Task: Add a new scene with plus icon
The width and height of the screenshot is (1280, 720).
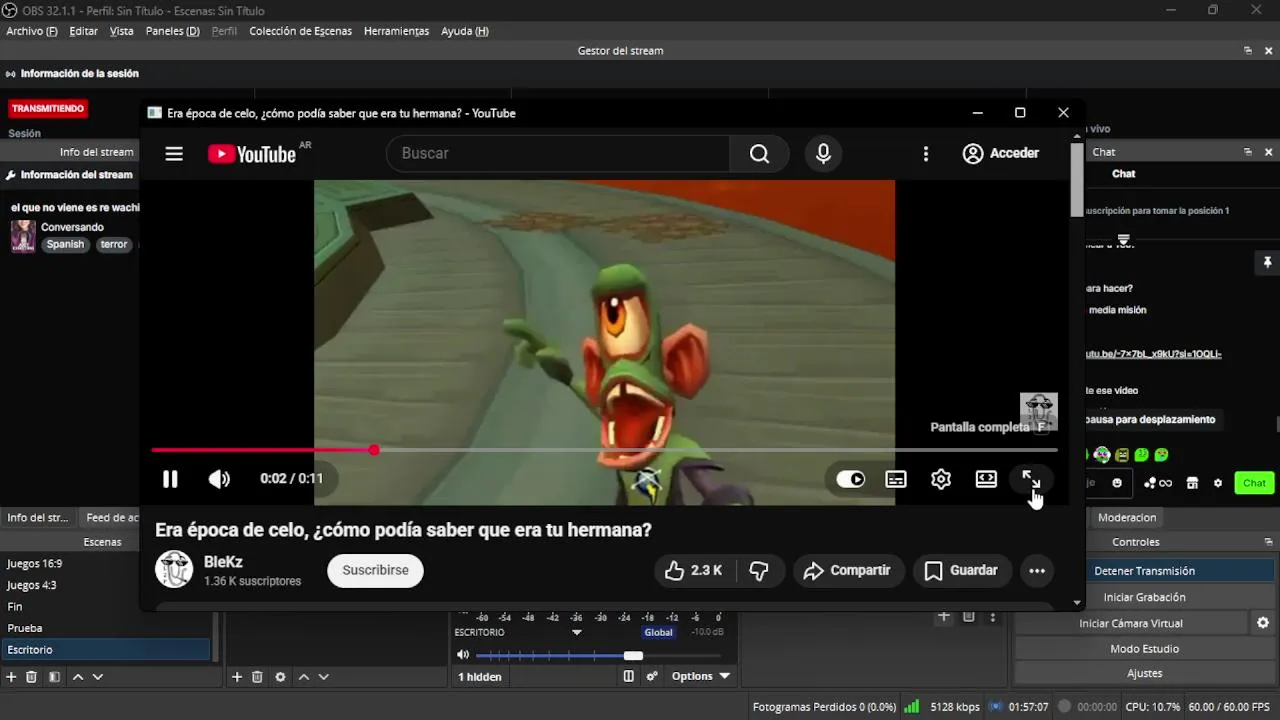Action: (x=12, y=677)
